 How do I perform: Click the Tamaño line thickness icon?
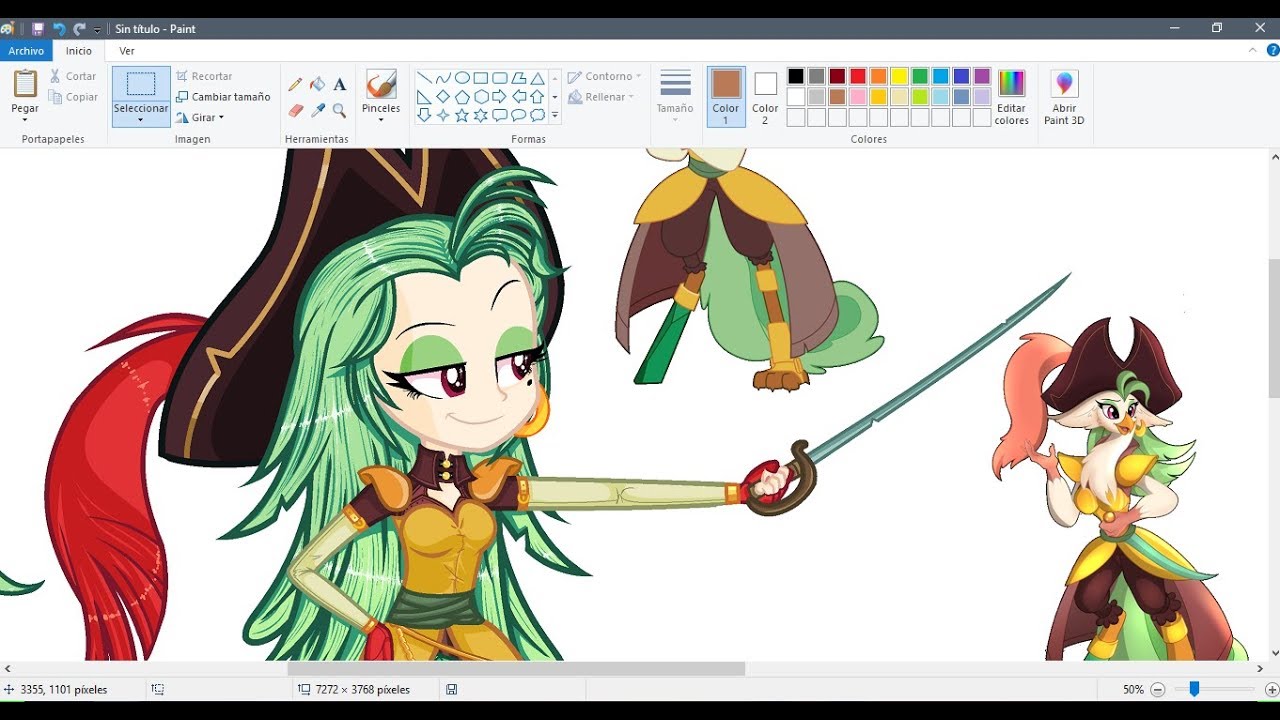coord(675,84)
